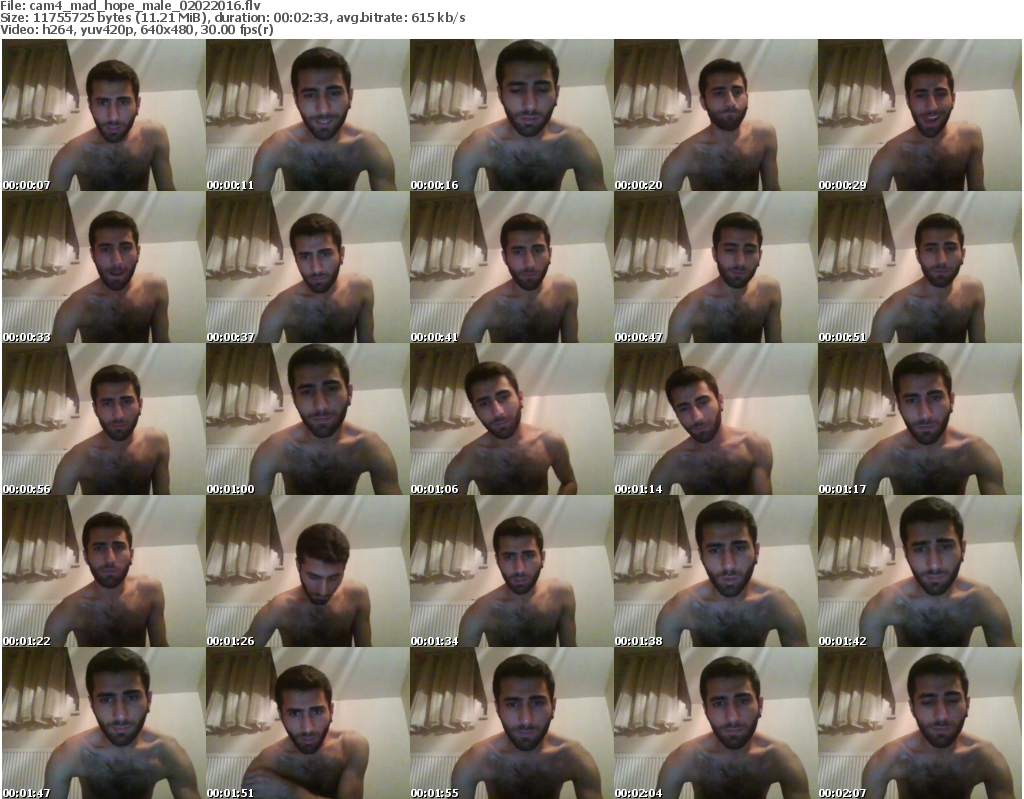
Task: Click the thumbnail at 00:00:56
Action: (104, 419)
